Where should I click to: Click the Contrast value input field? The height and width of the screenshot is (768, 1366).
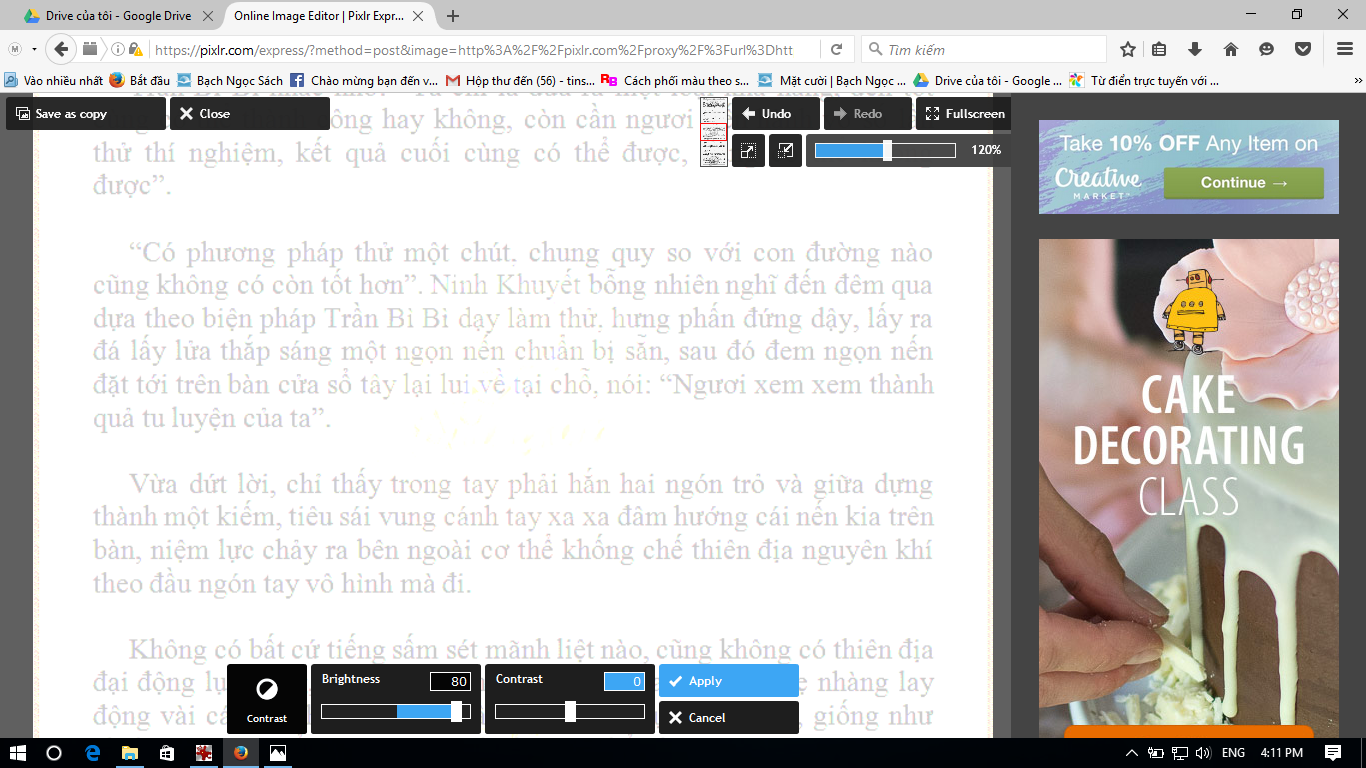click(x=624, y=682)
